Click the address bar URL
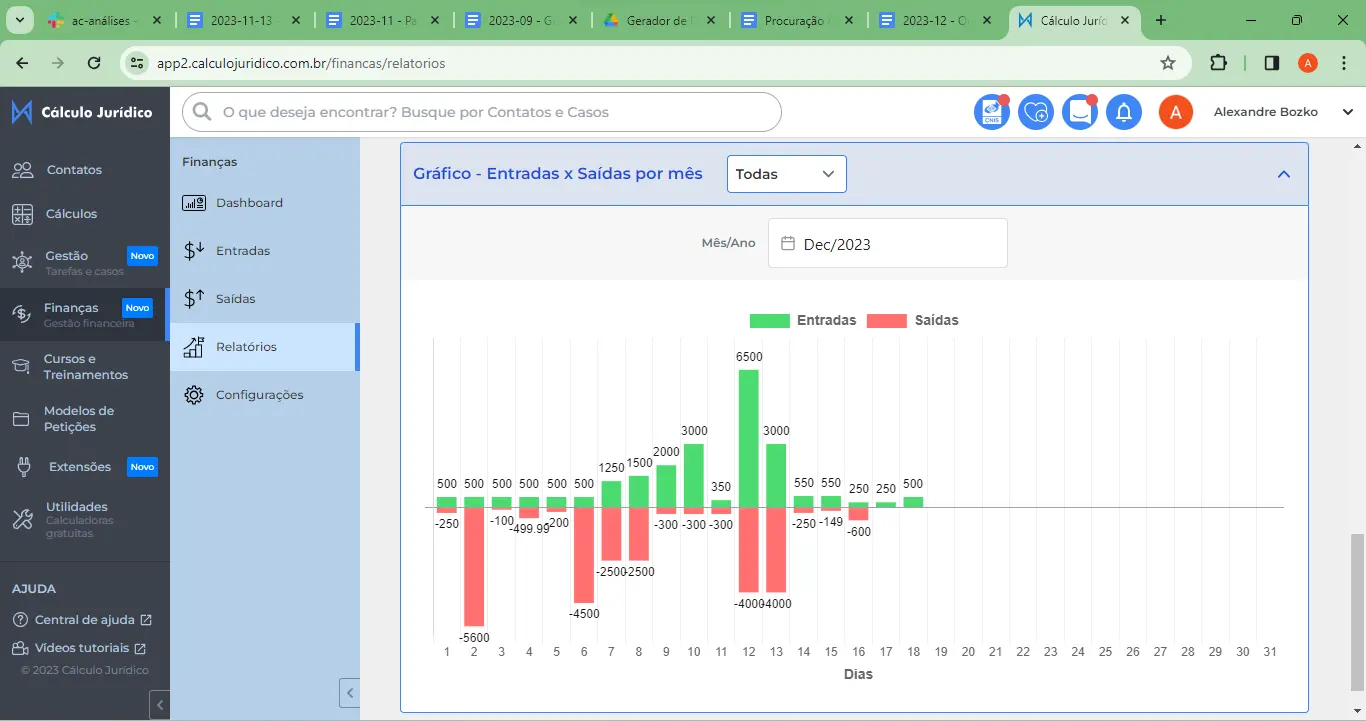The height and width of the screenshot is (721, 1366). [301, 63]
